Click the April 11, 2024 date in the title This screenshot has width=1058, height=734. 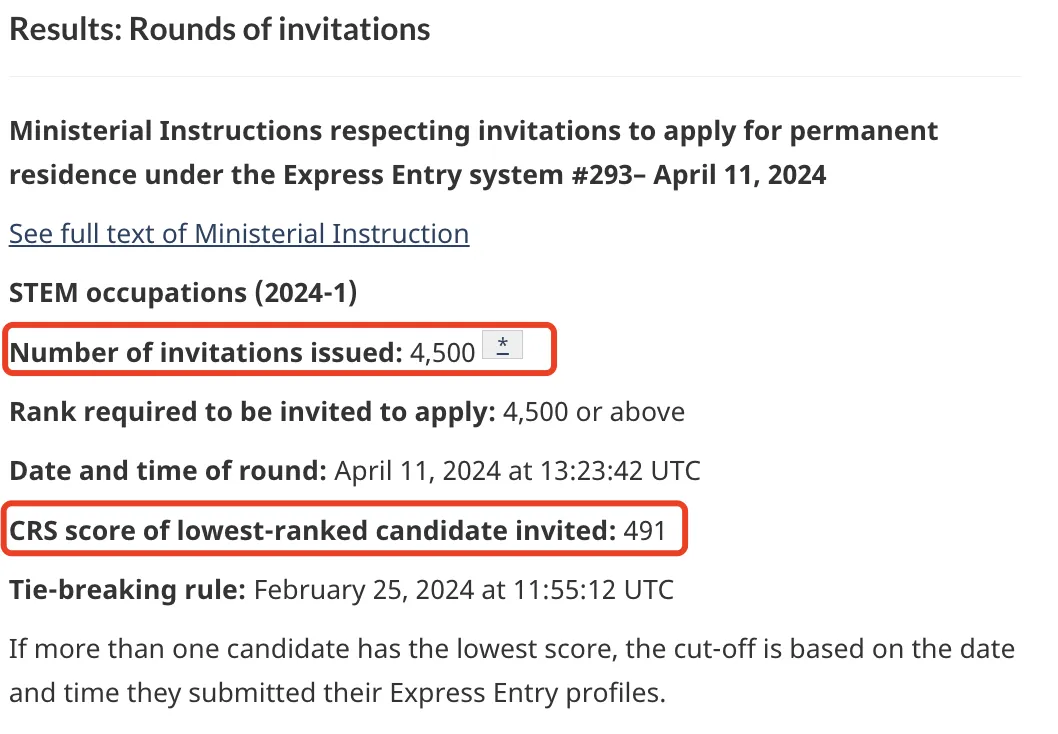[x=740, y=175]
